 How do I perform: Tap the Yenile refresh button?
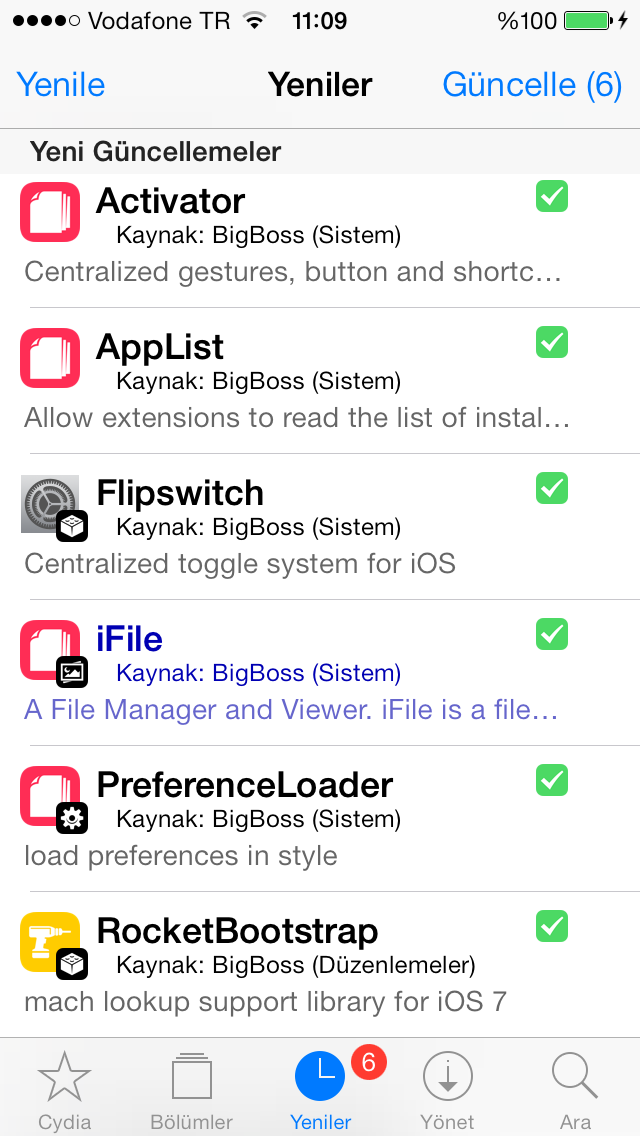point(61,85)
